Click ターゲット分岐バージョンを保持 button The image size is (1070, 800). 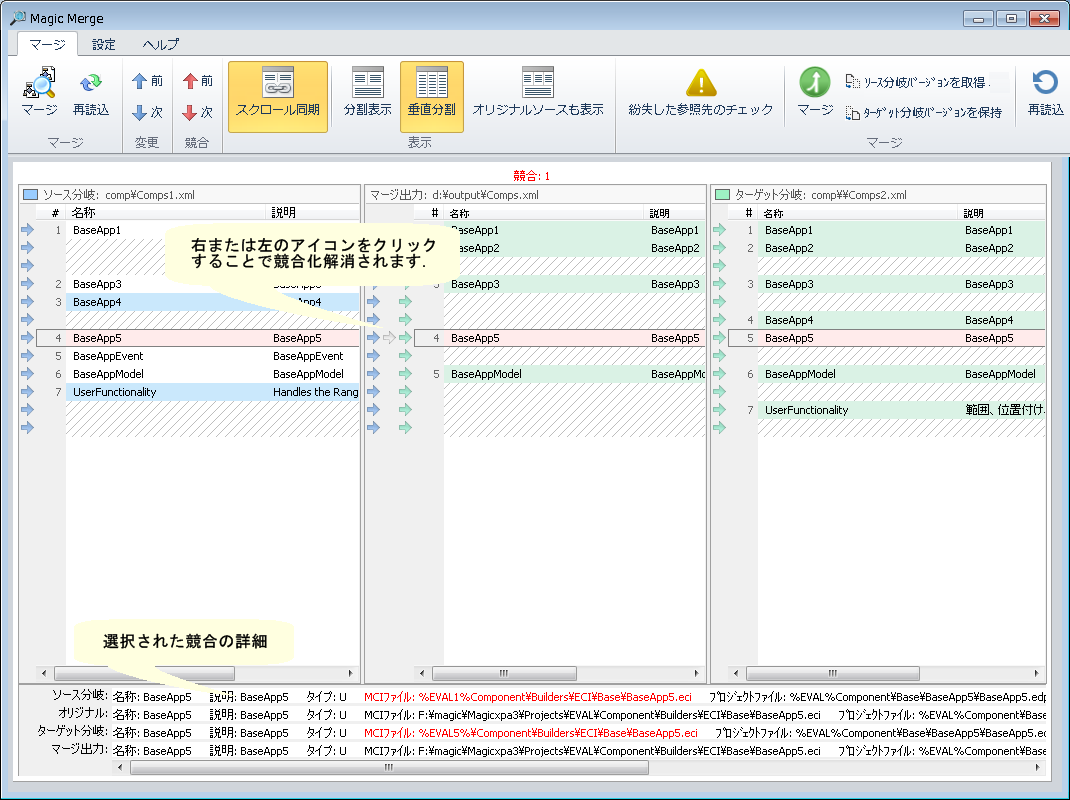click(924, 113)
